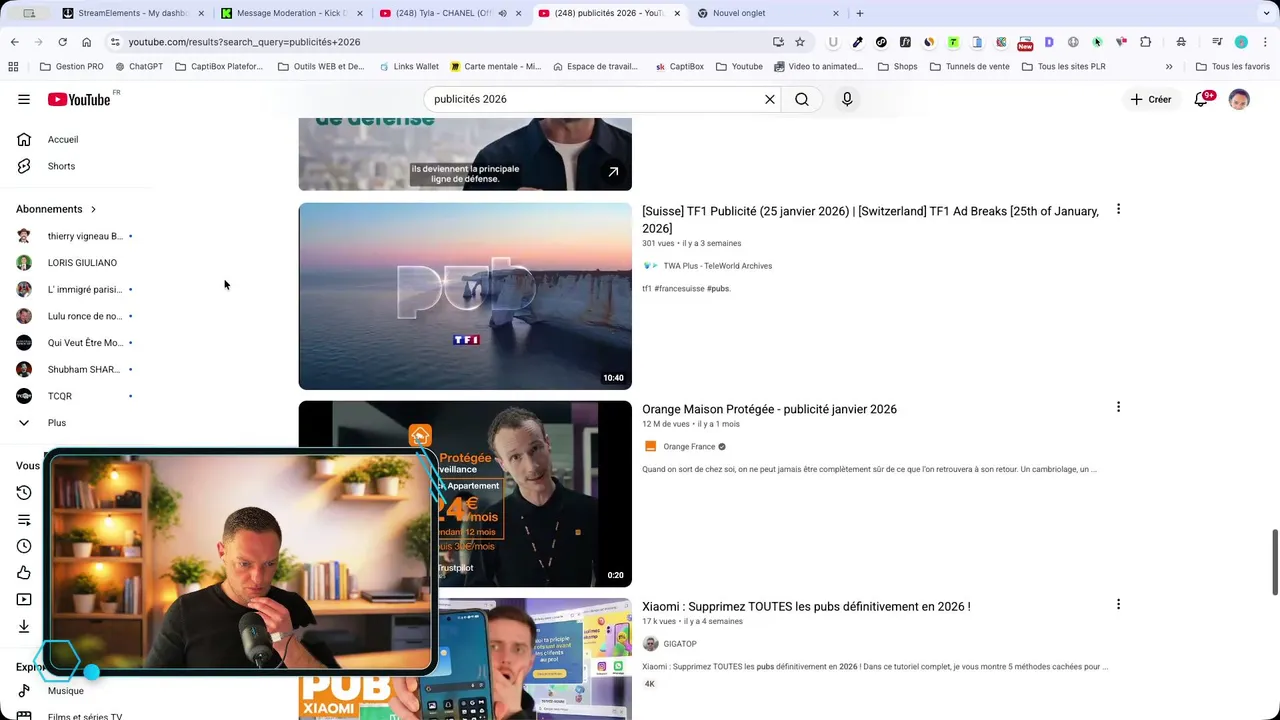Open the Tous les favoris folder
1280x720 pixels.
tap(1232, 67)
